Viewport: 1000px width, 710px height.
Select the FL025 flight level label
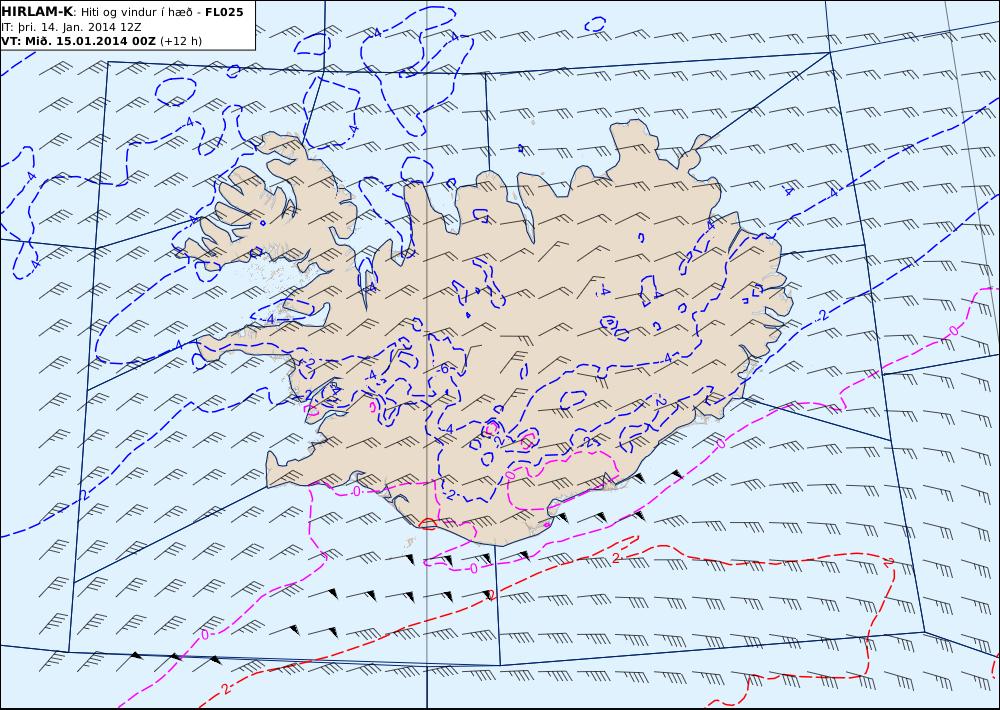click(224, 12)
